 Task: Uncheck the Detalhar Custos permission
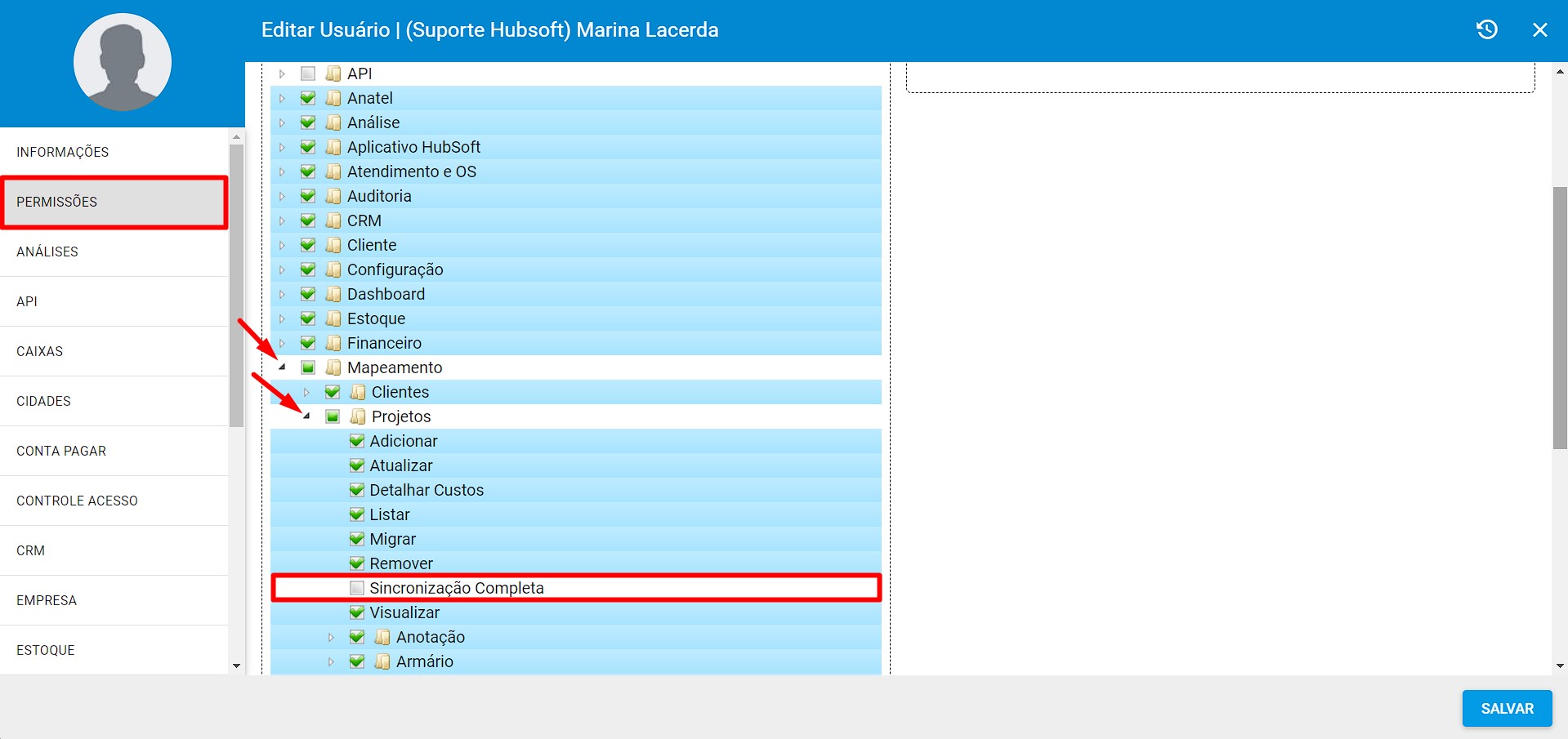pyautogui.click(x=357, y=490)
